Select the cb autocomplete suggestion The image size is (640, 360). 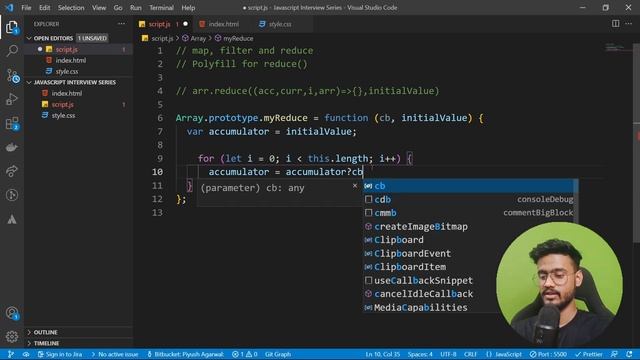coord(468,186)
